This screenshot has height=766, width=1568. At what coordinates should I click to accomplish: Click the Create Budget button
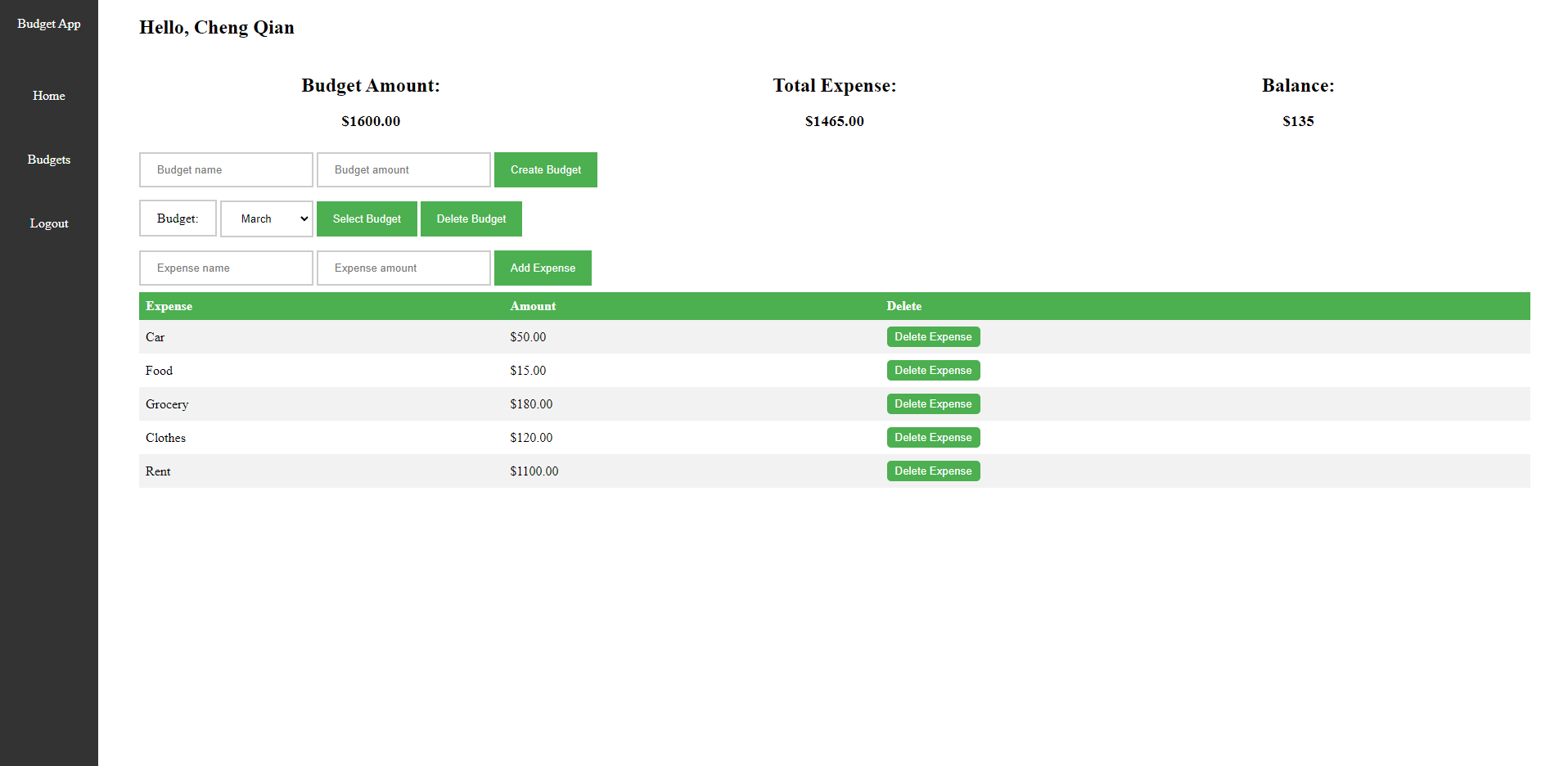click(x=545, y=169)
